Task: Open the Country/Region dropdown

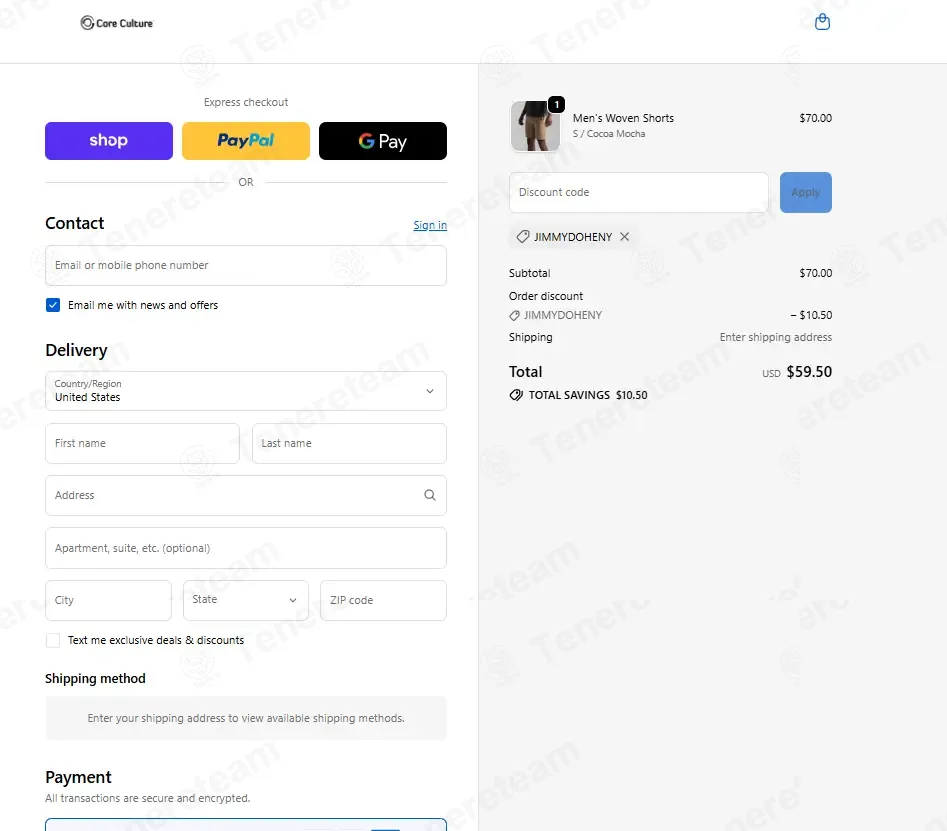Action: tap(246, 391)
